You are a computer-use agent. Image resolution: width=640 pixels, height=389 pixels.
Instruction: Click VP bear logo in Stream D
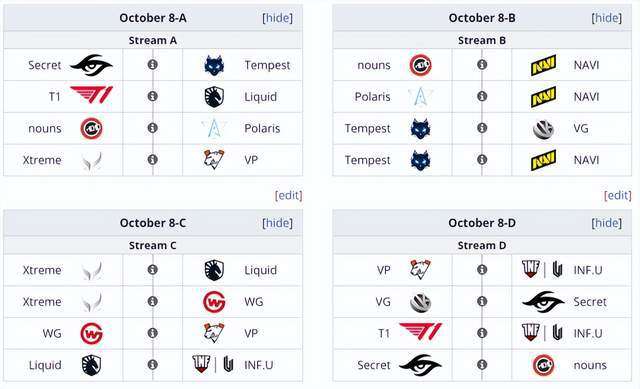point(420,270)
